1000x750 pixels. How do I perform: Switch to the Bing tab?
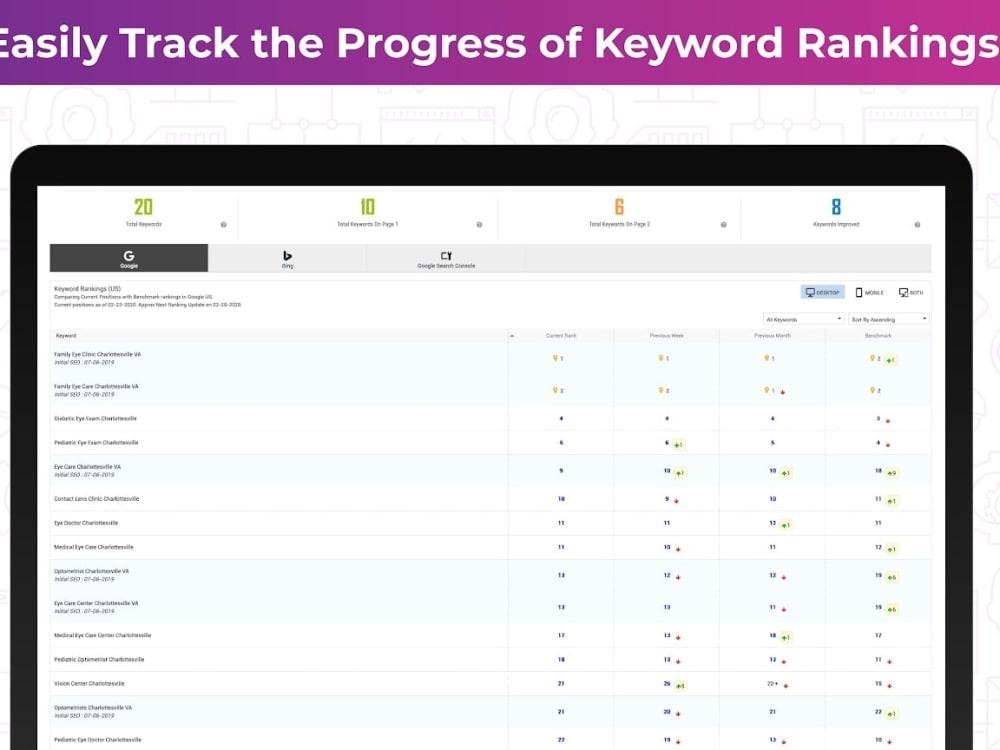click(287, 258)
